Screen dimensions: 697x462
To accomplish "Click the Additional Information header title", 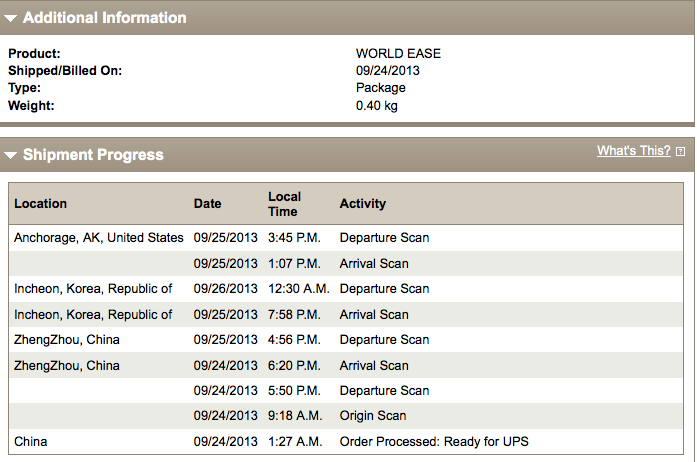I will 104,18.
